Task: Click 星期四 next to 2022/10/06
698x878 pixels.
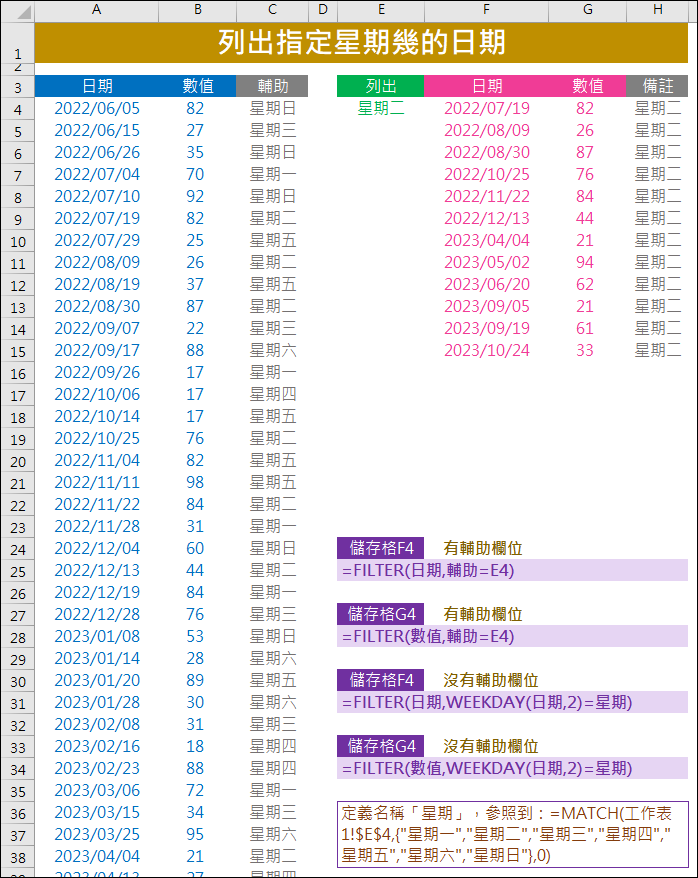Action: click(273, 394)
